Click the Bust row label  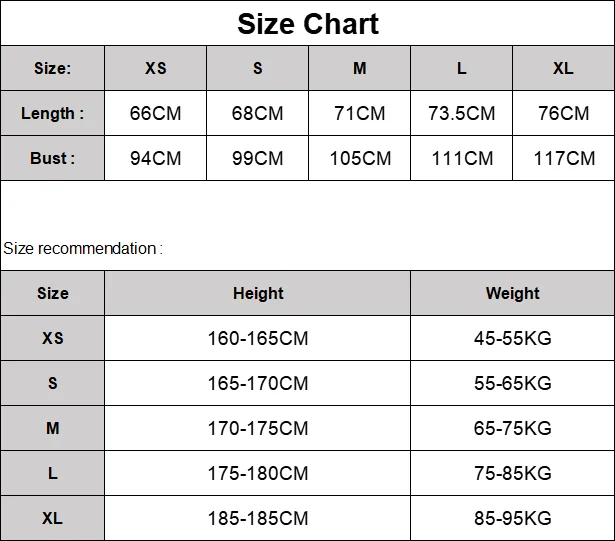click(x=53, y=158)
